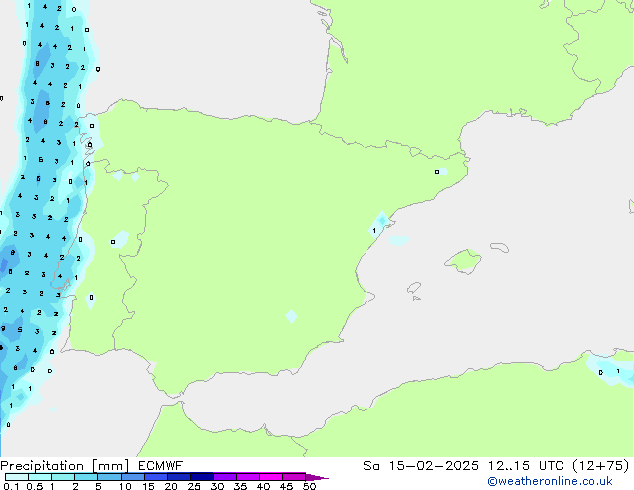Click the 1 to 2 mm legend color box

pos(63,477)
